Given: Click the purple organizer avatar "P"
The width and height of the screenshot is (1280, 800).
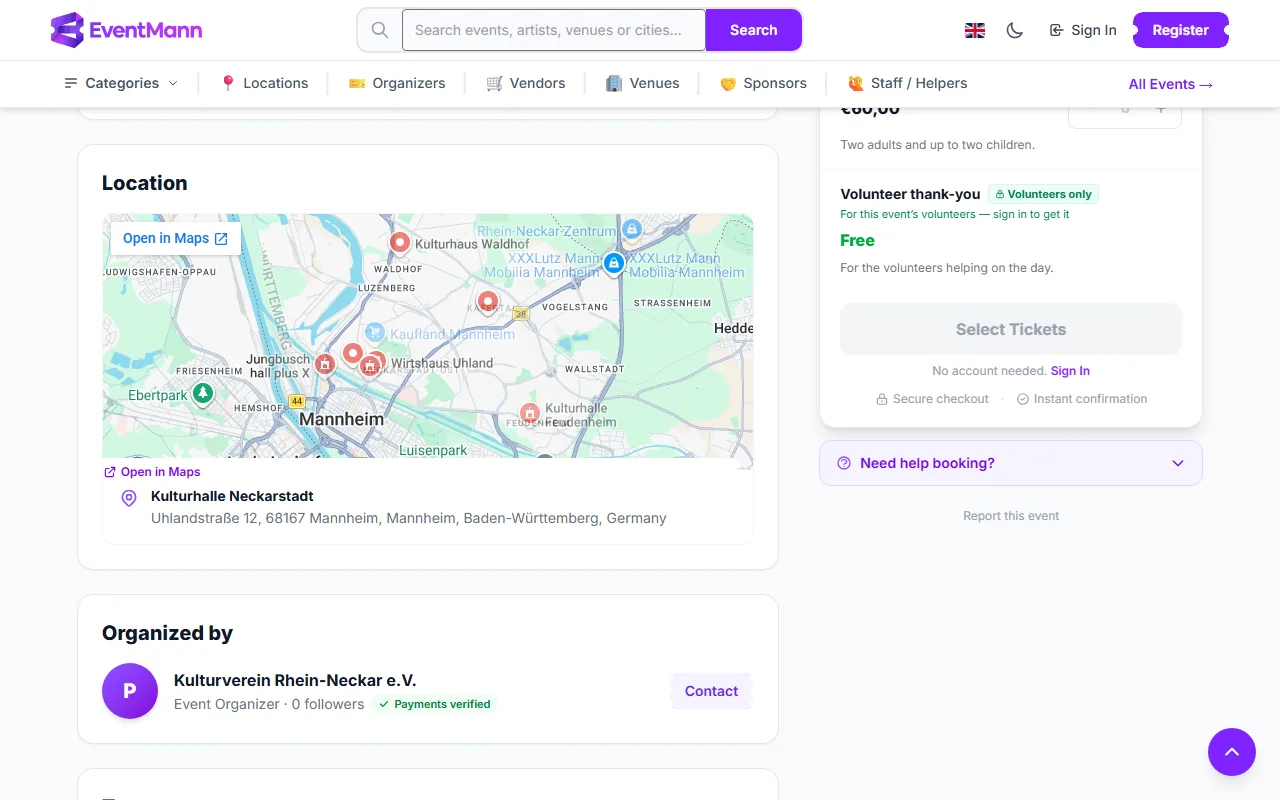Looking at the screenshot, I should pos(130,691).
